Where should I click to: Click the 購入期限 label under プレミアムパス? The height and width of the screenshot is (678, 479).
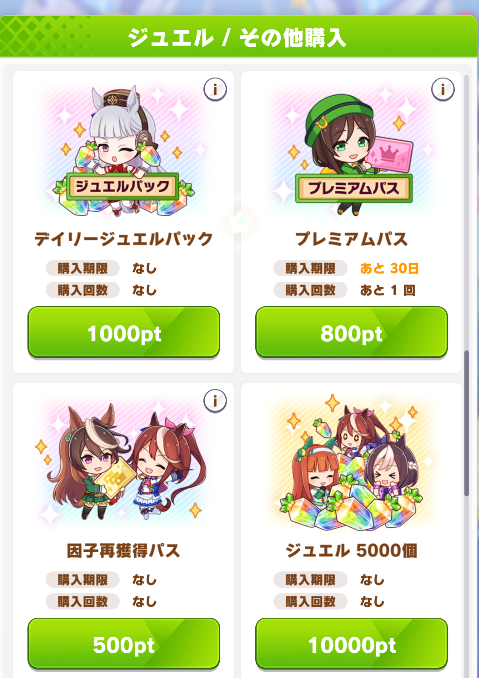(x=310, y=269)
